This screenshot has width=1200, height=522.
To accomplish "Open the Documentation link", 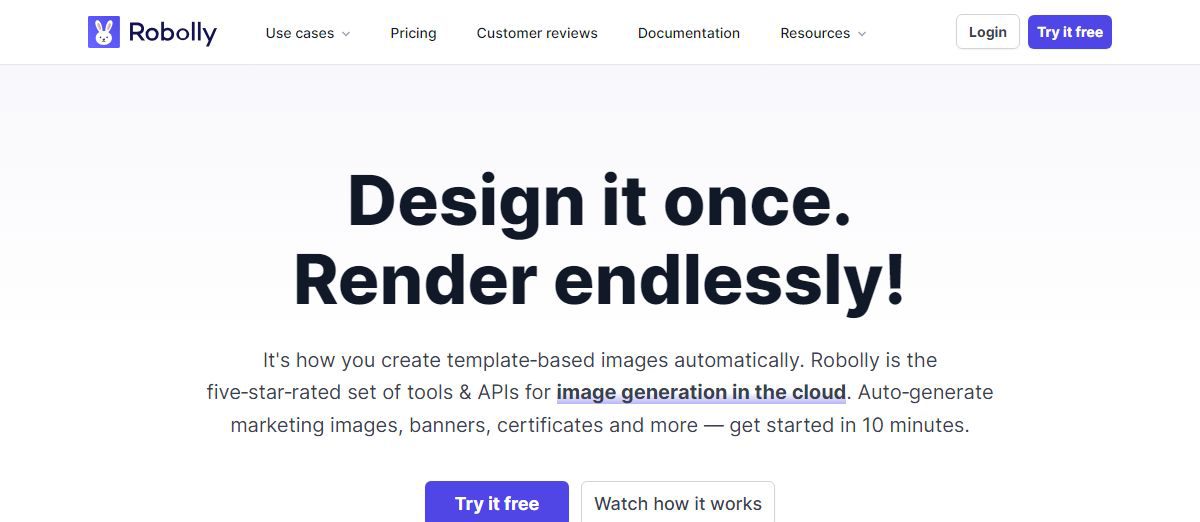I will click(x=689, y=33).
